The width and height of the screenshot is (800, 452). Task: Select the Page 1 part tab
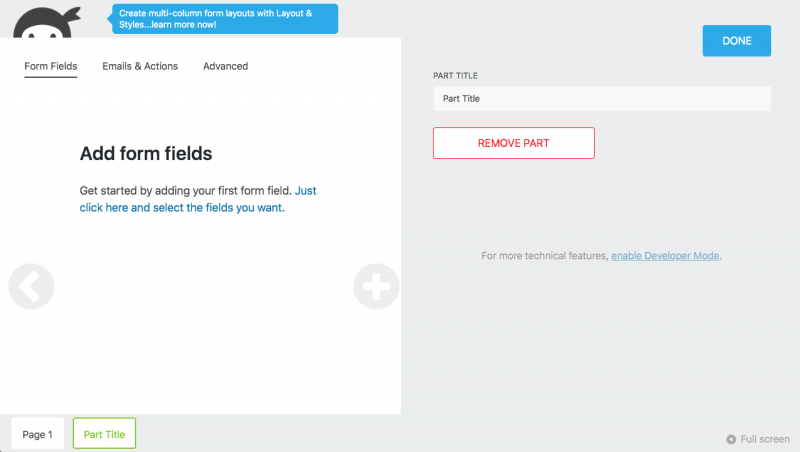(38, 434)
